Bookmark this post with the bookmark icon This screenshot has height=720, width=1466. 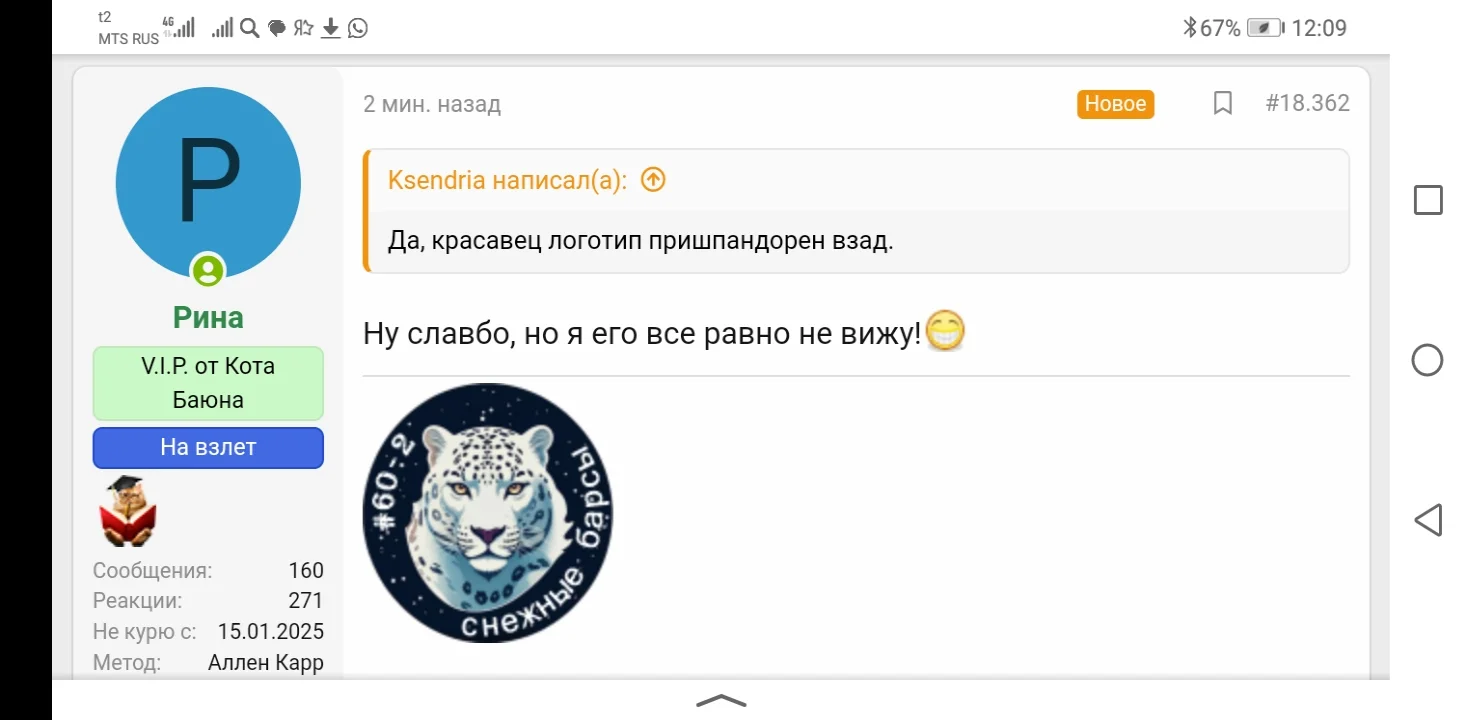click(1222, 103)
